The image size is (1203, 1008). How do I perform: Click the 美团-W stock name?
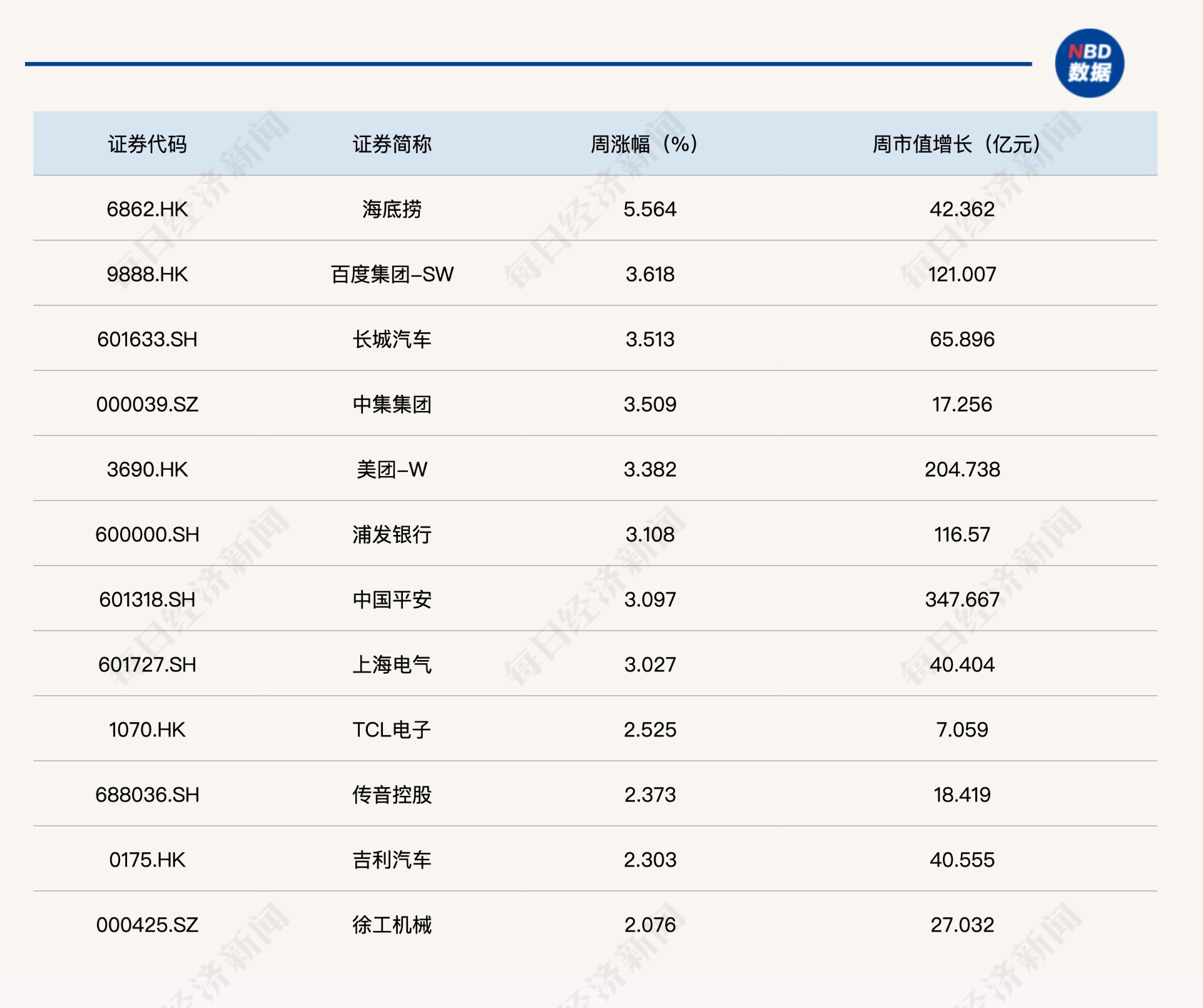[392, 469]
